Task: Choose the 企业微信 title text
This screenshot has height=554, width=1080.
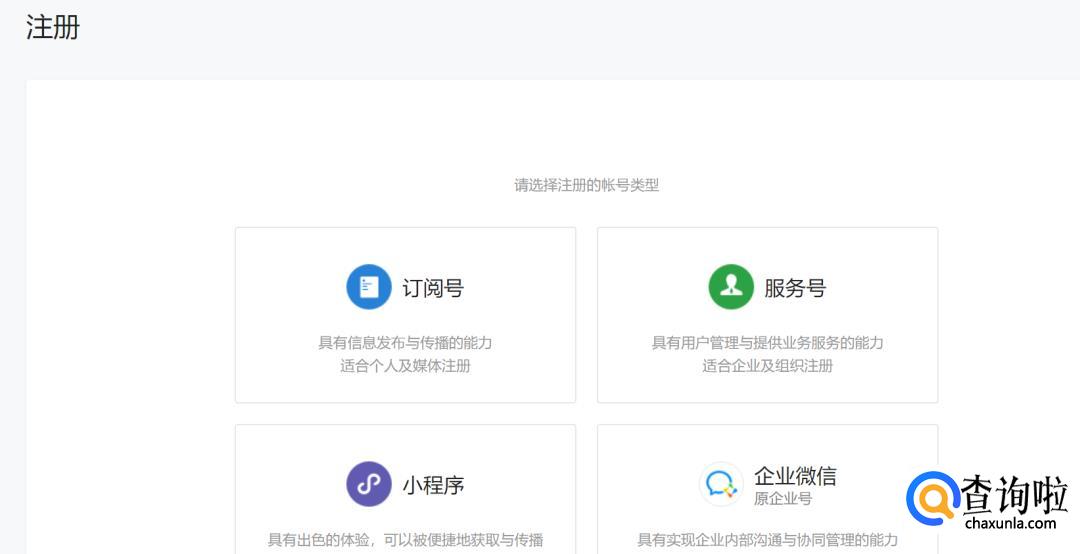Action: (x=796, y=475)
